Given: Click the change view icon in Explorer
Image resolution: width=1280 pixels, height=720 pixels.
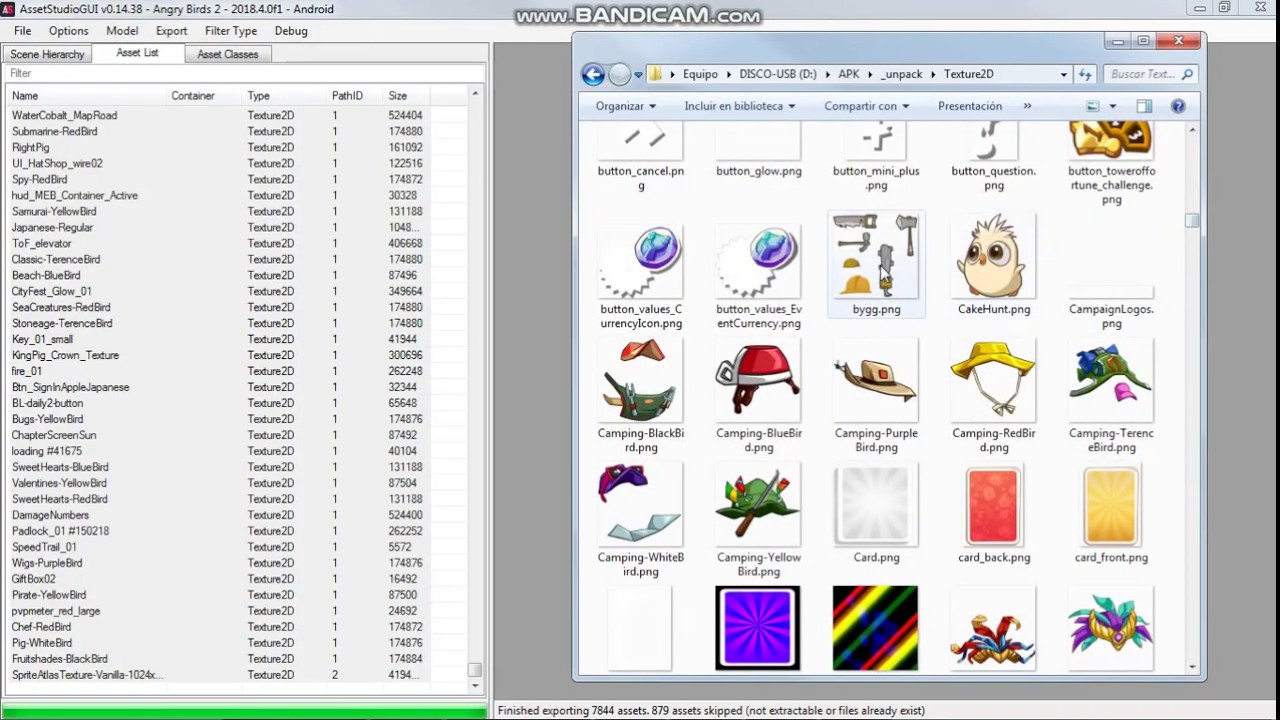Looking at the screenshot, I should point(1093,106).
